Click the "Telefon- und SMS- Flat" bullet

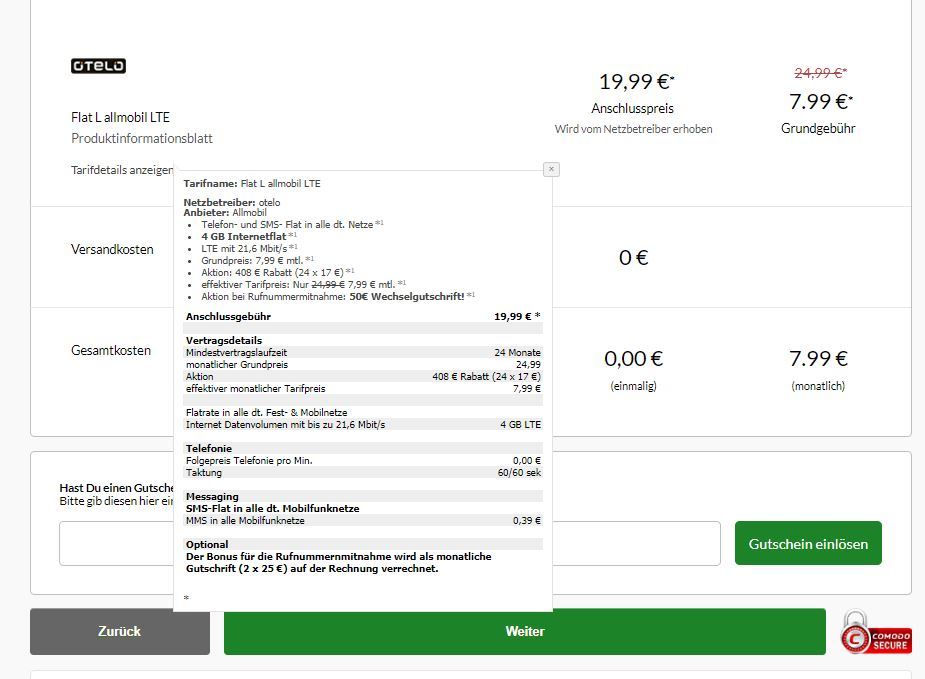tap(292, 225)
